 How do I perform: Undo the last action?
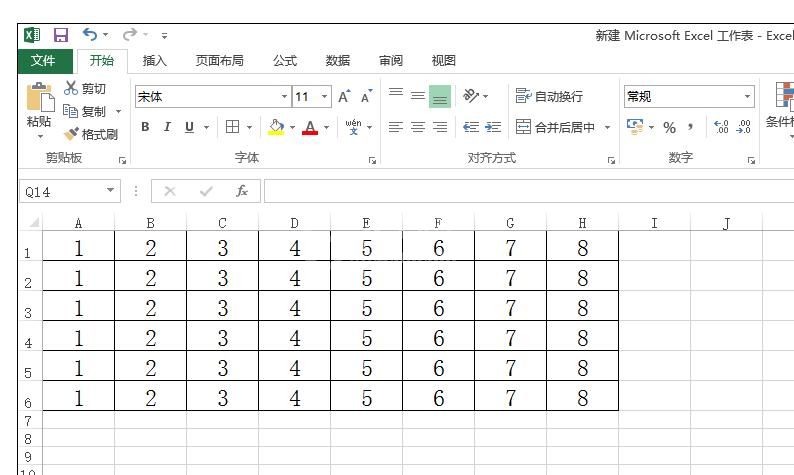point(90,34)
